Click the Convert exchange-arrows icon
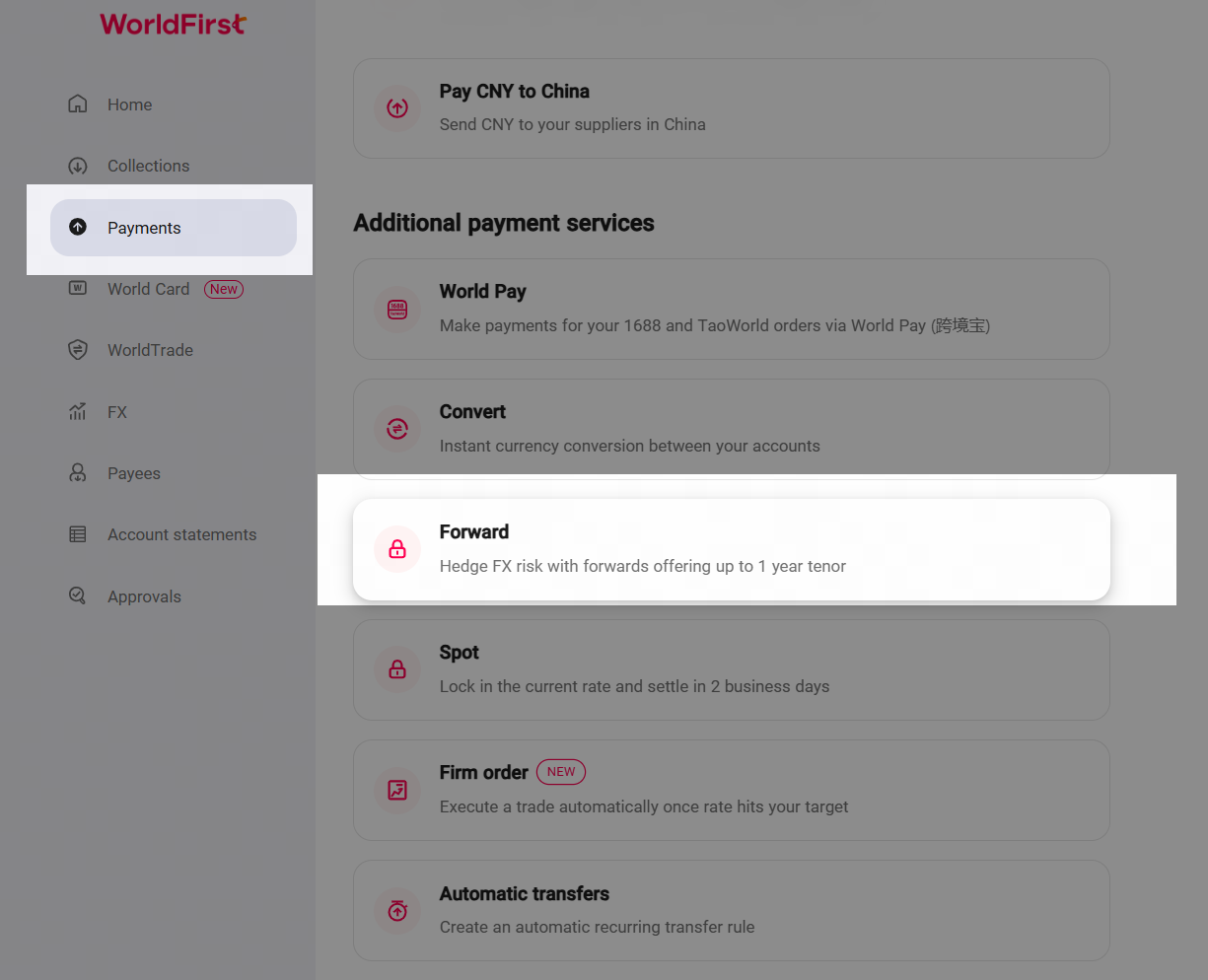 pos(397,429)
